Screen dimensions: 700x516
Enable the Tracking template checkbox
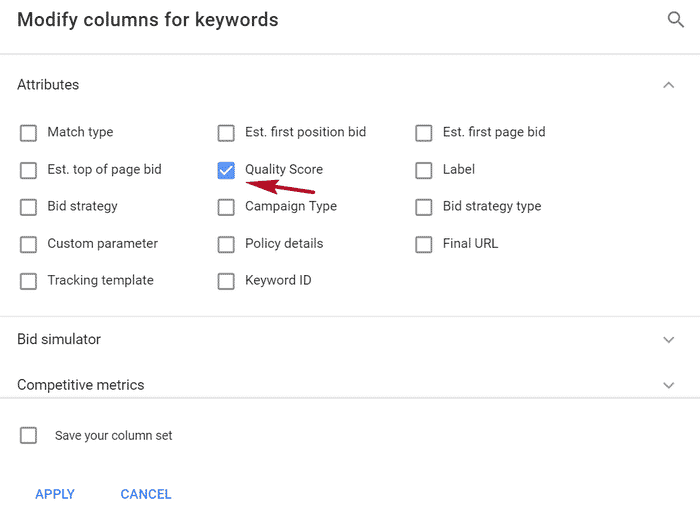[29, 281]
